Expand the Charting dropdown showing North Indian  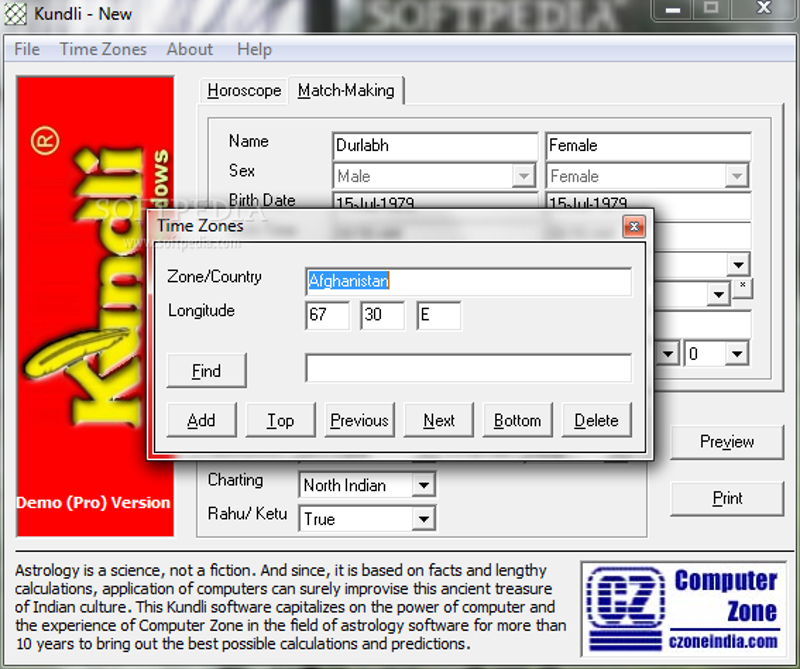[424, 485]
